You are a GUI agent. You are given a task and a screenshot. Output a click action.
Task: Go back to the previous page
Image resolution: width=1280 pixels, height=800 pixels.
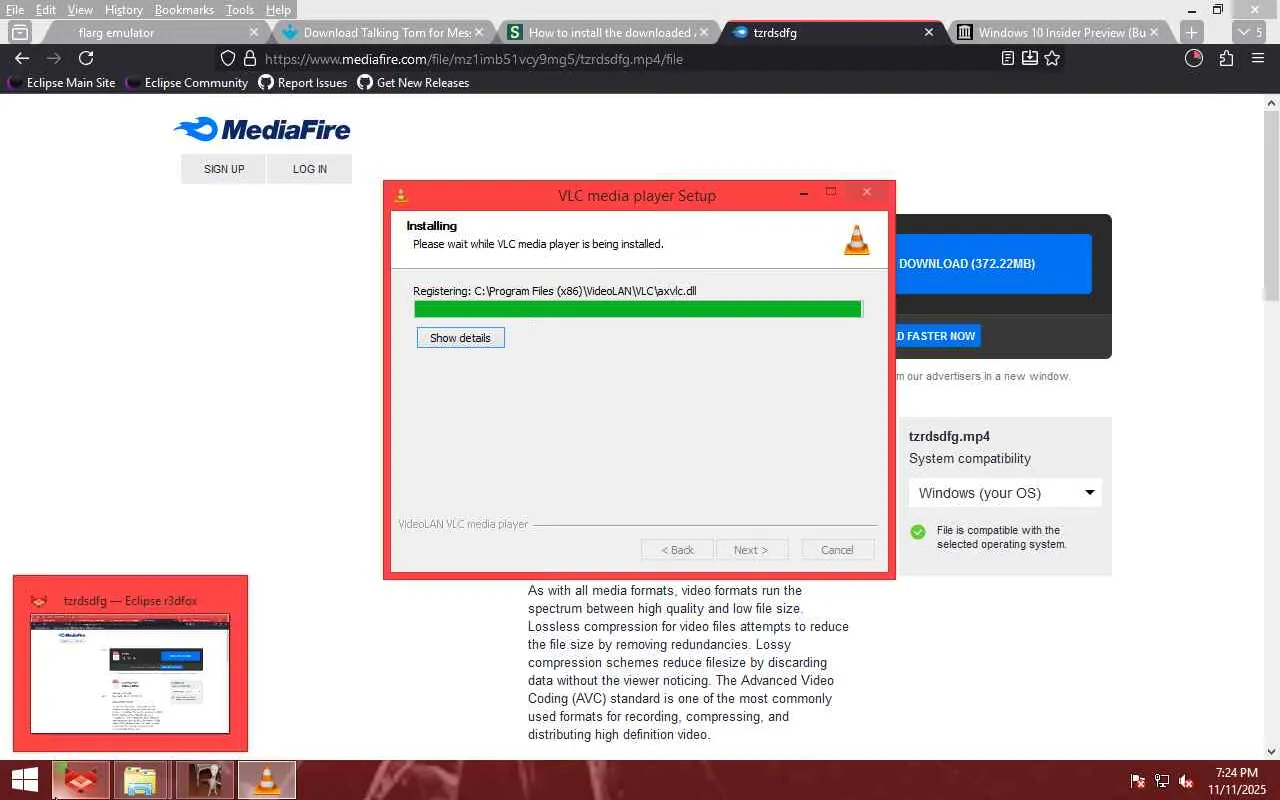[x=22, y=58]
